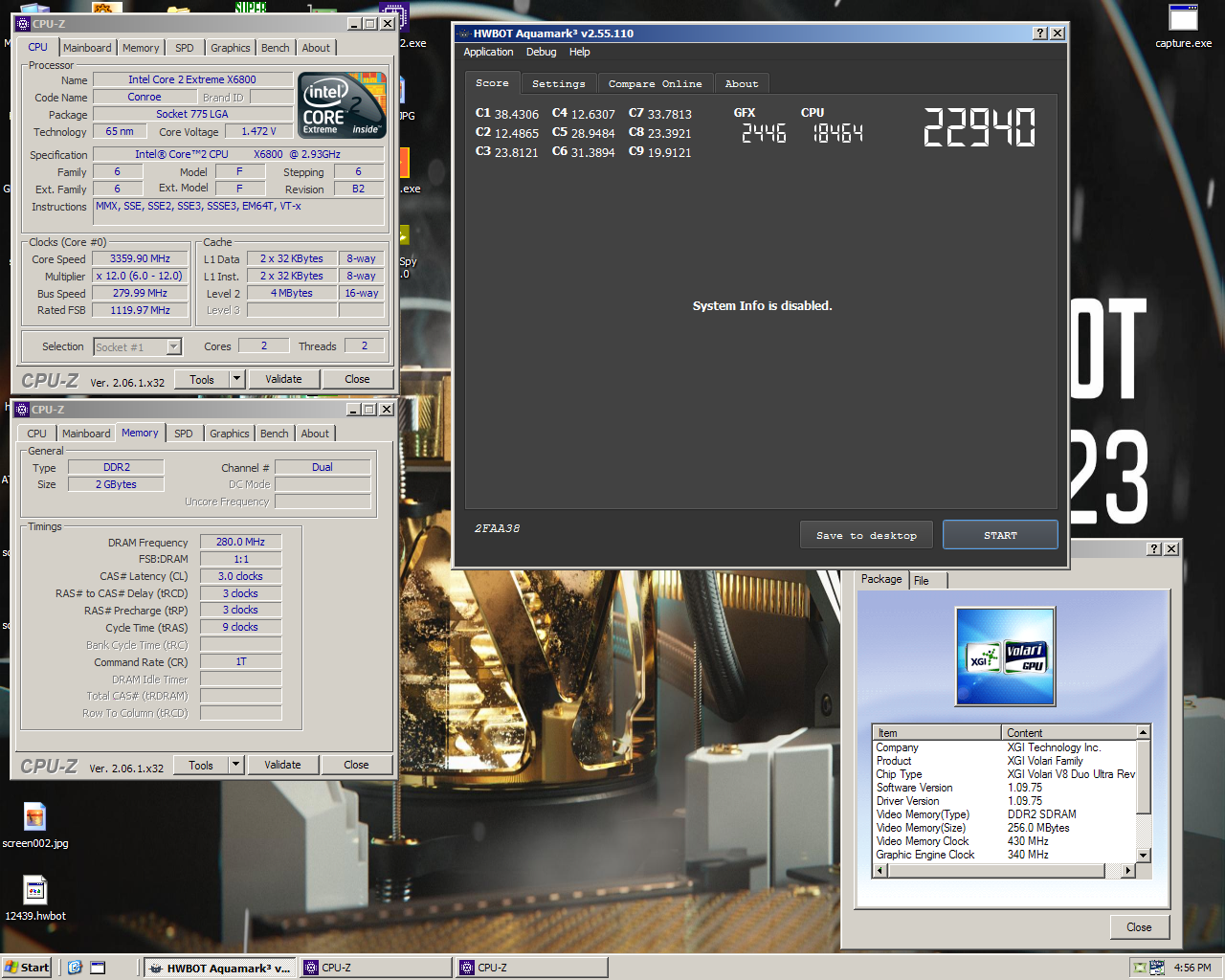
Task: Click the system clock showing 4:56 PM
Action: pos(1192,968)
